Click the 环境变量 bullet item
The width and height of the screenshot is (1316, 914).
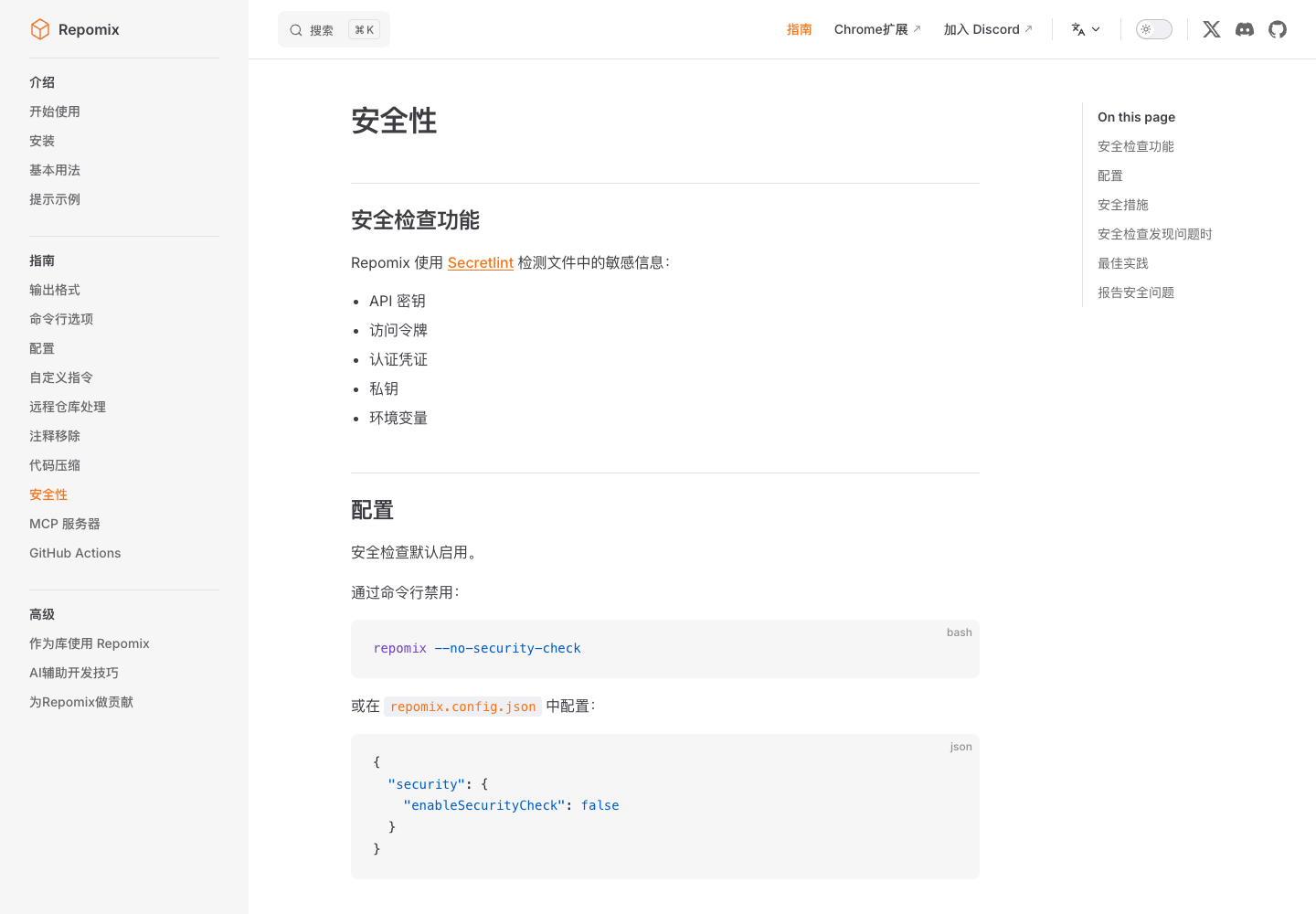(x=398, y=418)
